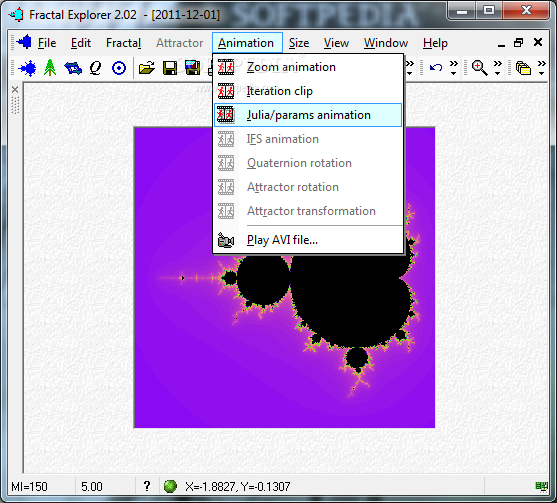Click the green tree IFS fractal icon

[50, 67]
